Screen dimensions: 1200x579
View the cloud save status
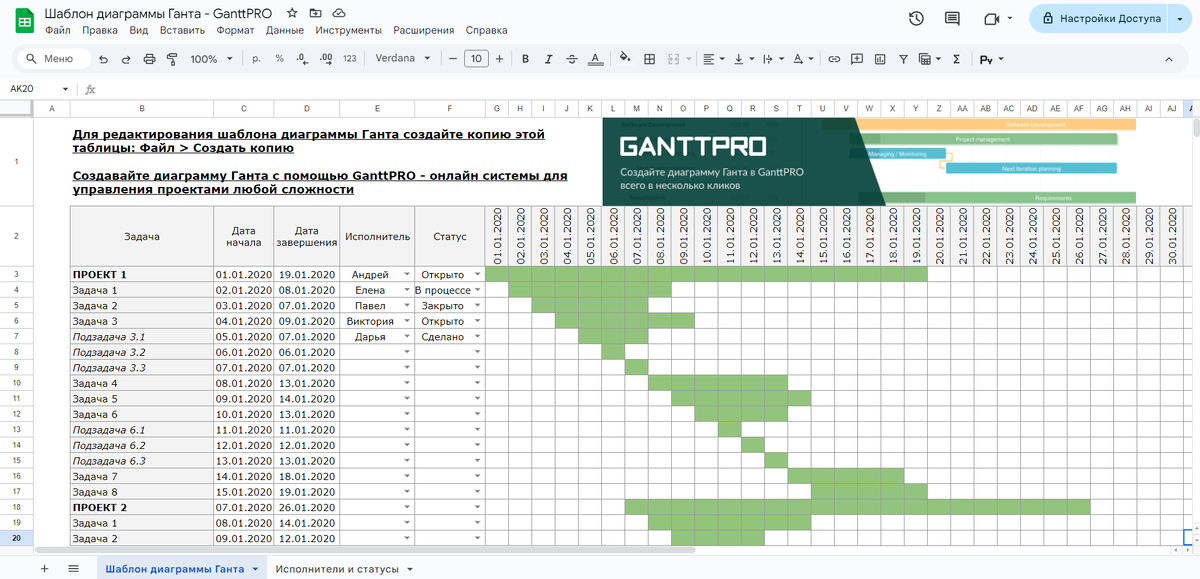[x=339, y=13]
